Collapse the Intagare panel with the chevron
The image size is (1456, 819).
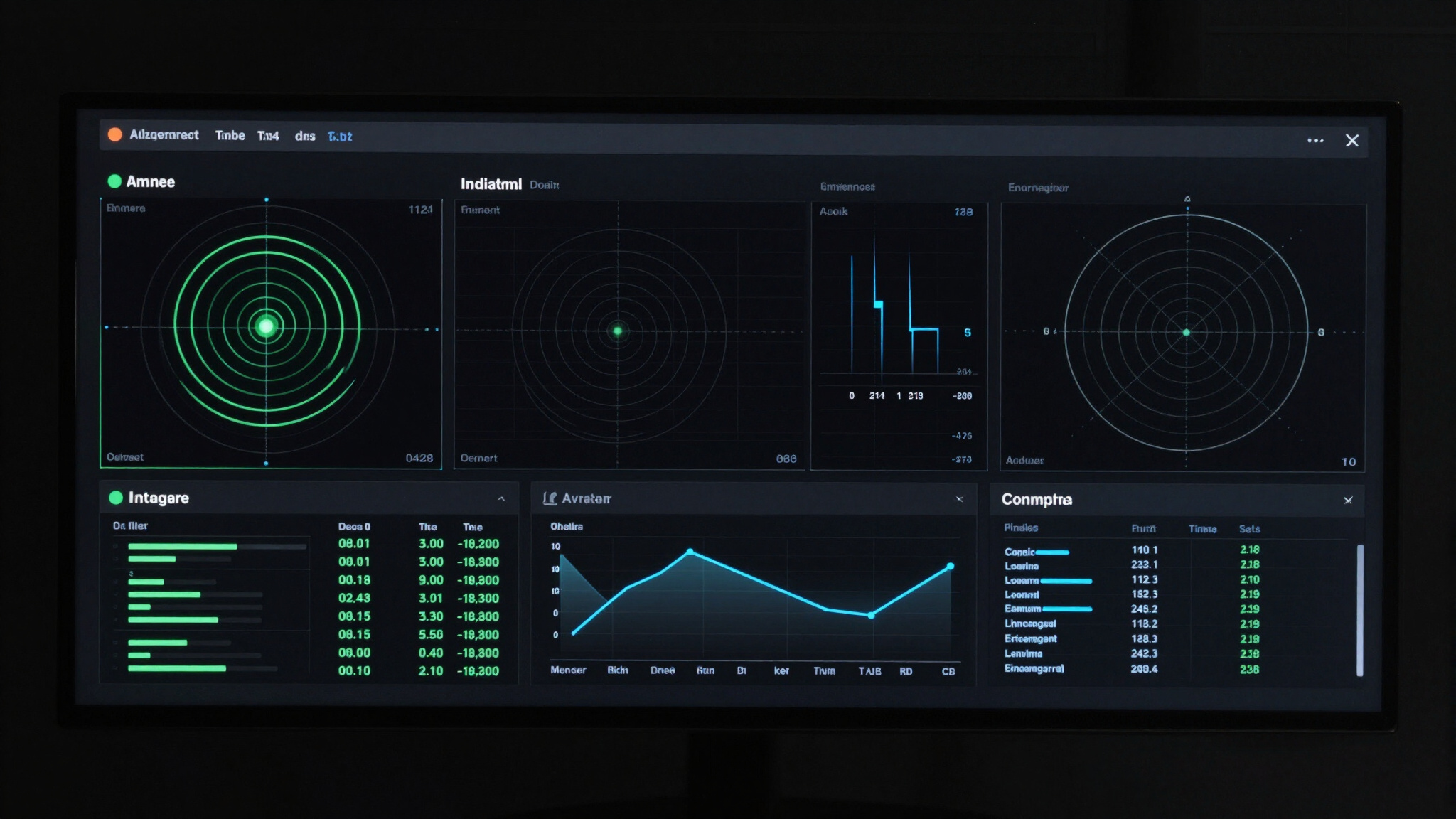pos(501,498)
